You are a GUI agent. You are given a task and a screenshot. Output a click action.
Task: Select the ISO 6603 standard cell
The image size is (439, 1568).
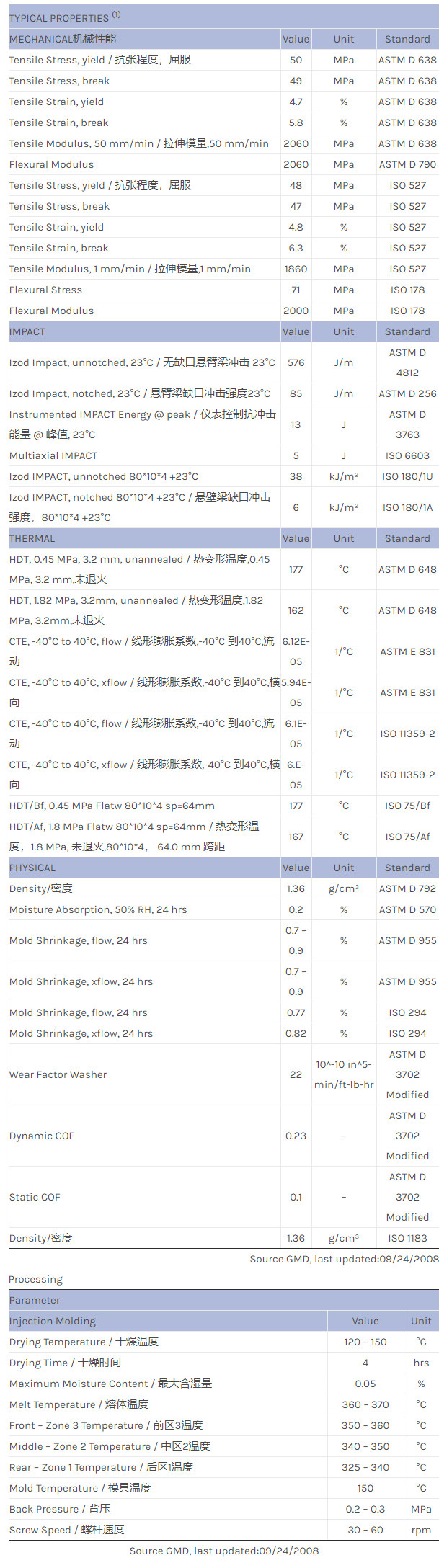coord(407,455)
